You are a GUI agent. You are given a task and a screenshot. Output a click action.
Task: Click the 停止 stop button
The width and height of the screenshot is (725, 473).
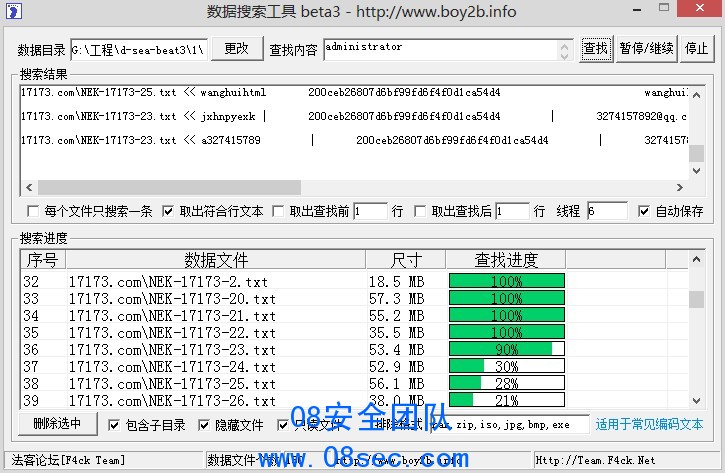tap(697, 48)
